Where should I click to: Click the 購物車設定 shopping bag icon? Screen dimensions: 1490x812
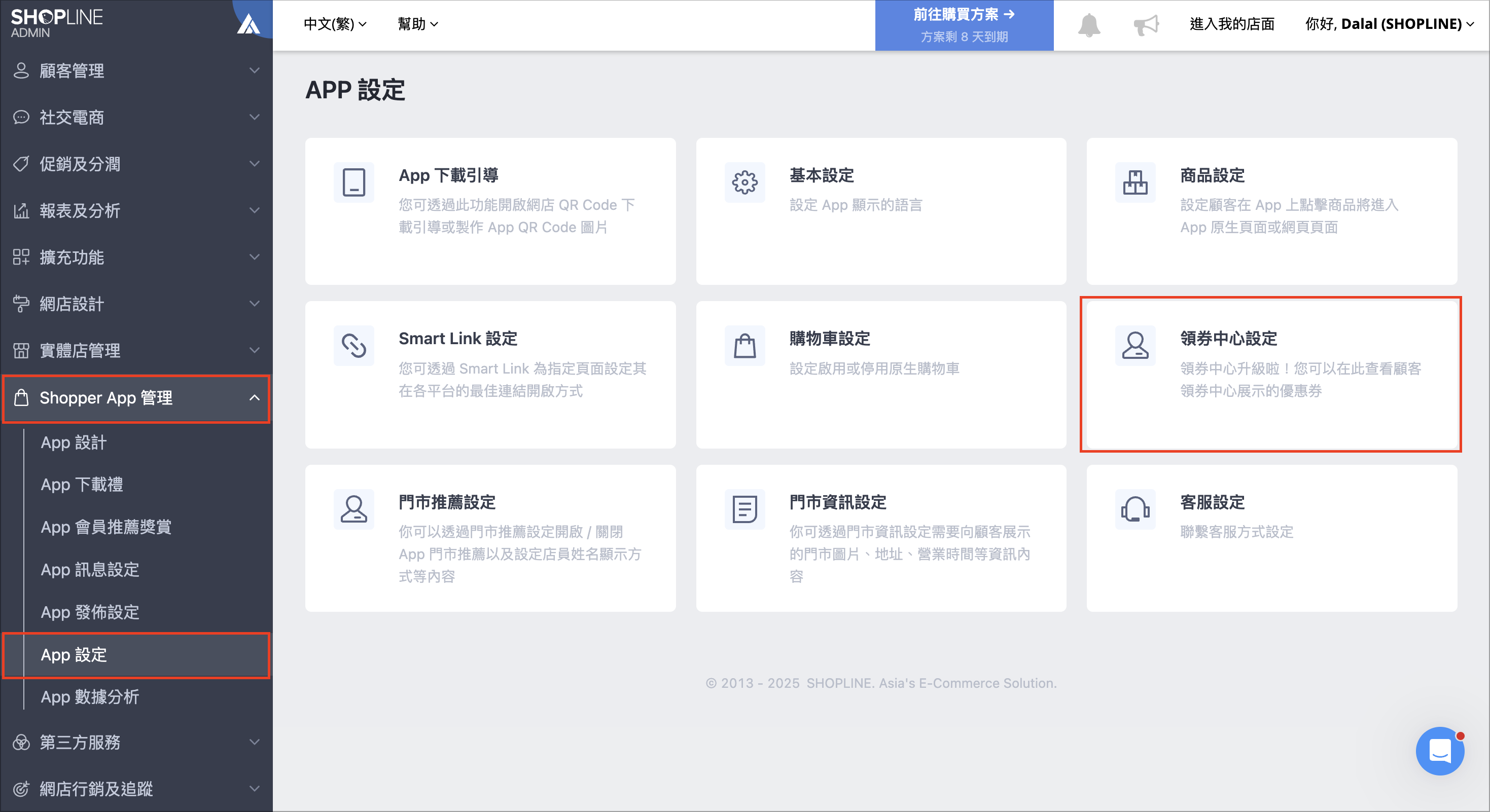coord(744,346)
